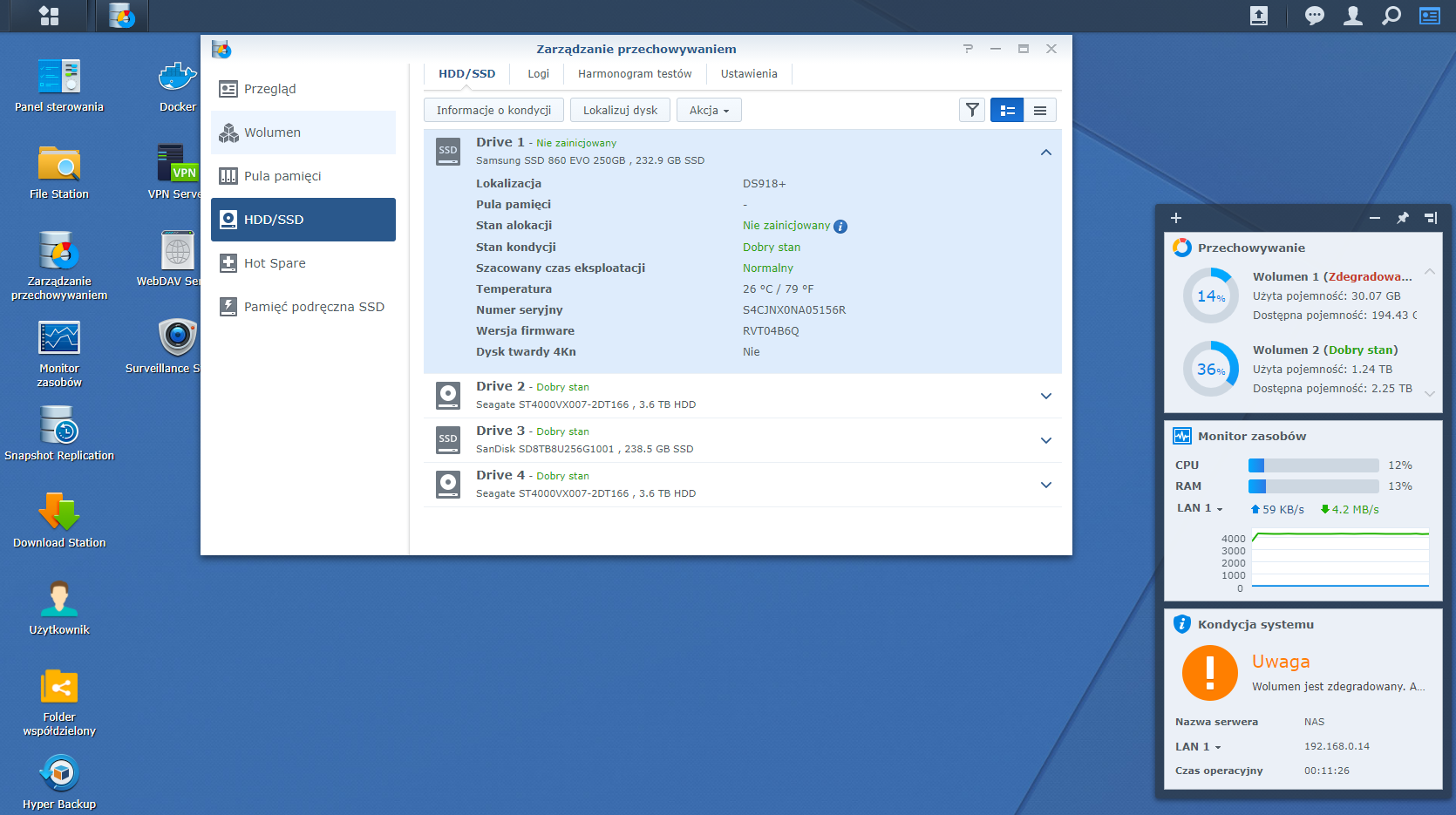Image resolution: width=1456 pixels, height=815 pixels.
Task: Click Lokalizuj dysk button
Action: pos(620,110)
